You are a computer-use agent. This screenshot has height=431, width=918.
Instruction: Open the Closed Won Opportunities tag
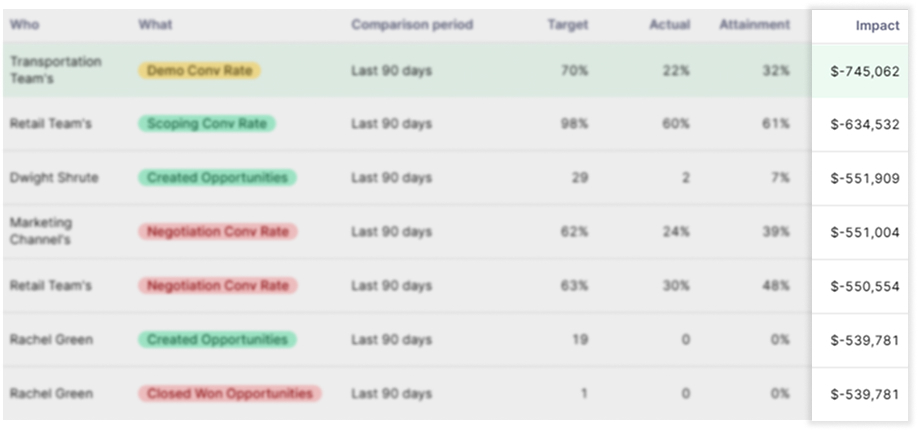(229, 394)
